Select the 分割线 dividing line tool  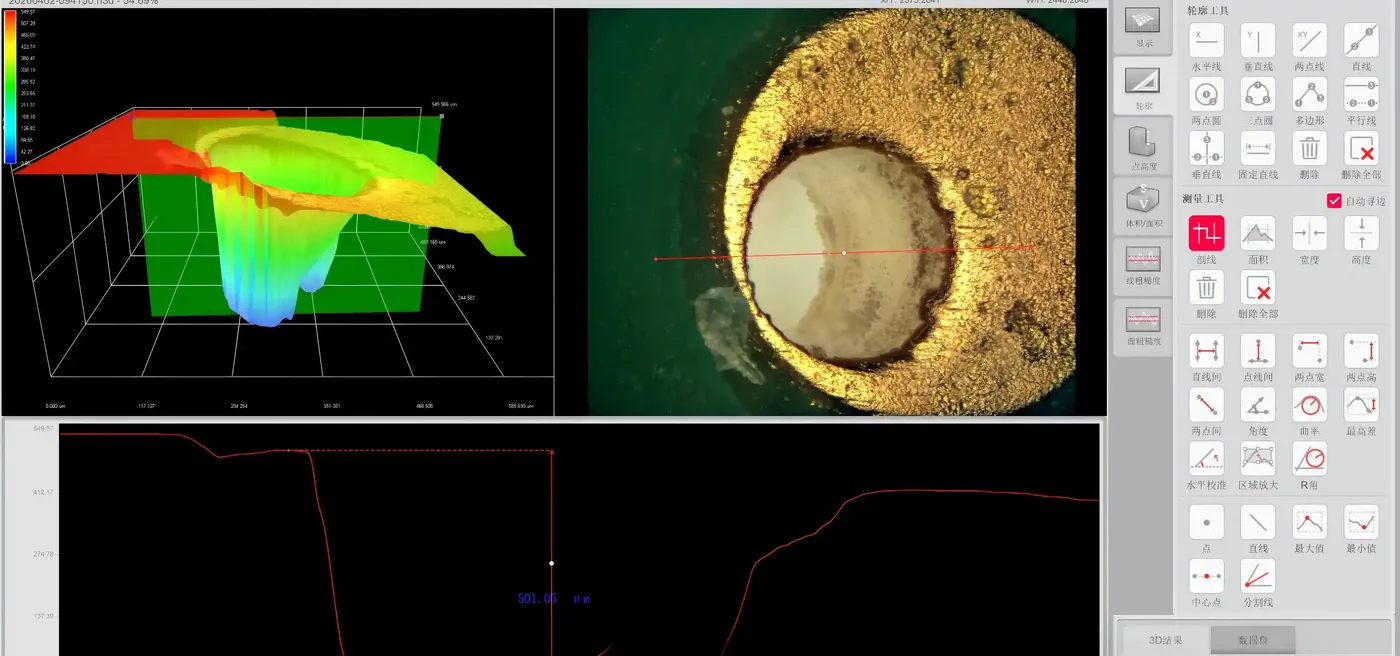[1258, 576]
